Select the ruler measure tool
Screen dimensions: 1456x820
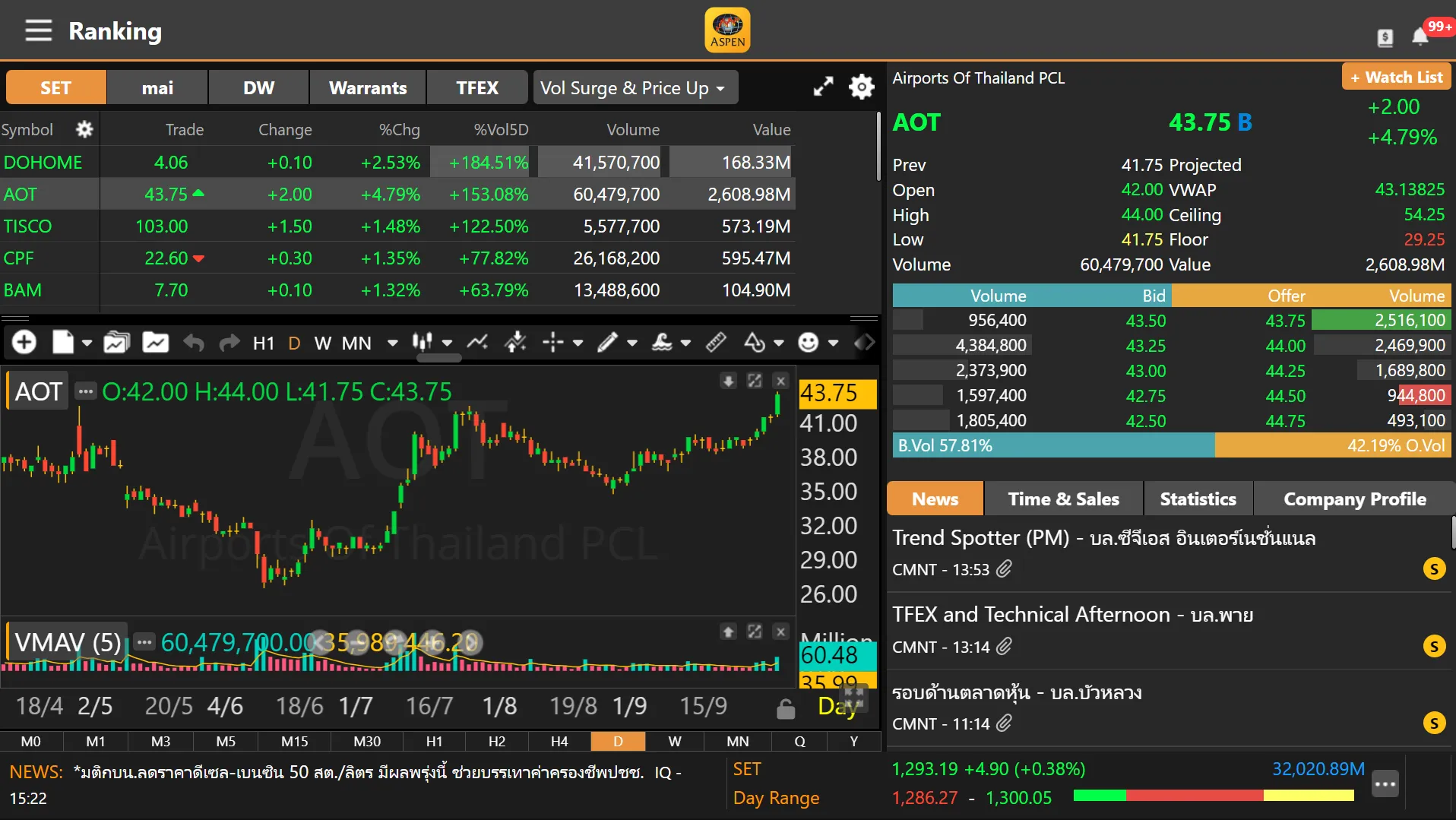(x=715, y=343)
